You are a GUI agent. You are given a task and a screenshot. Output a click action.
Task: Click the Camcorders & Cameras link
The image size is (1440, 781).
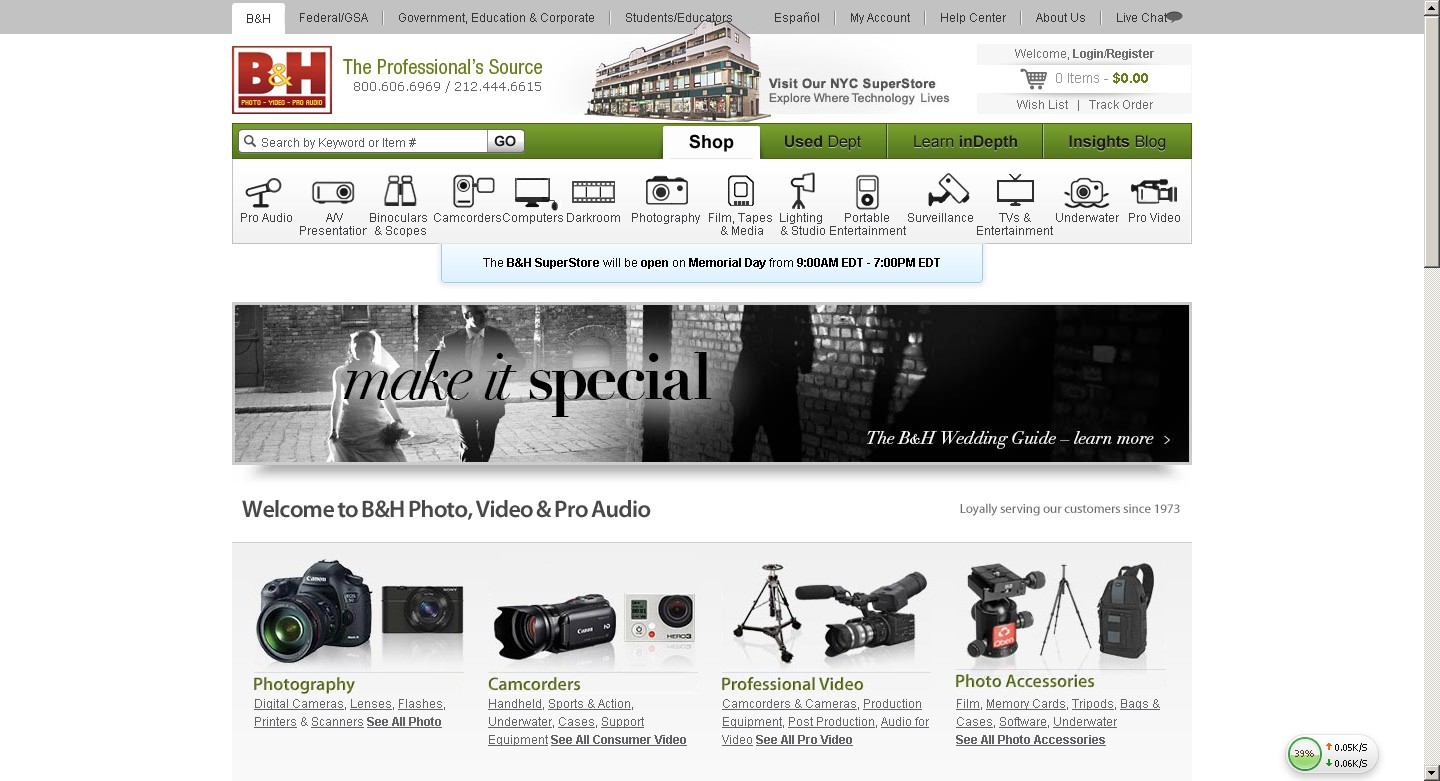789,704
